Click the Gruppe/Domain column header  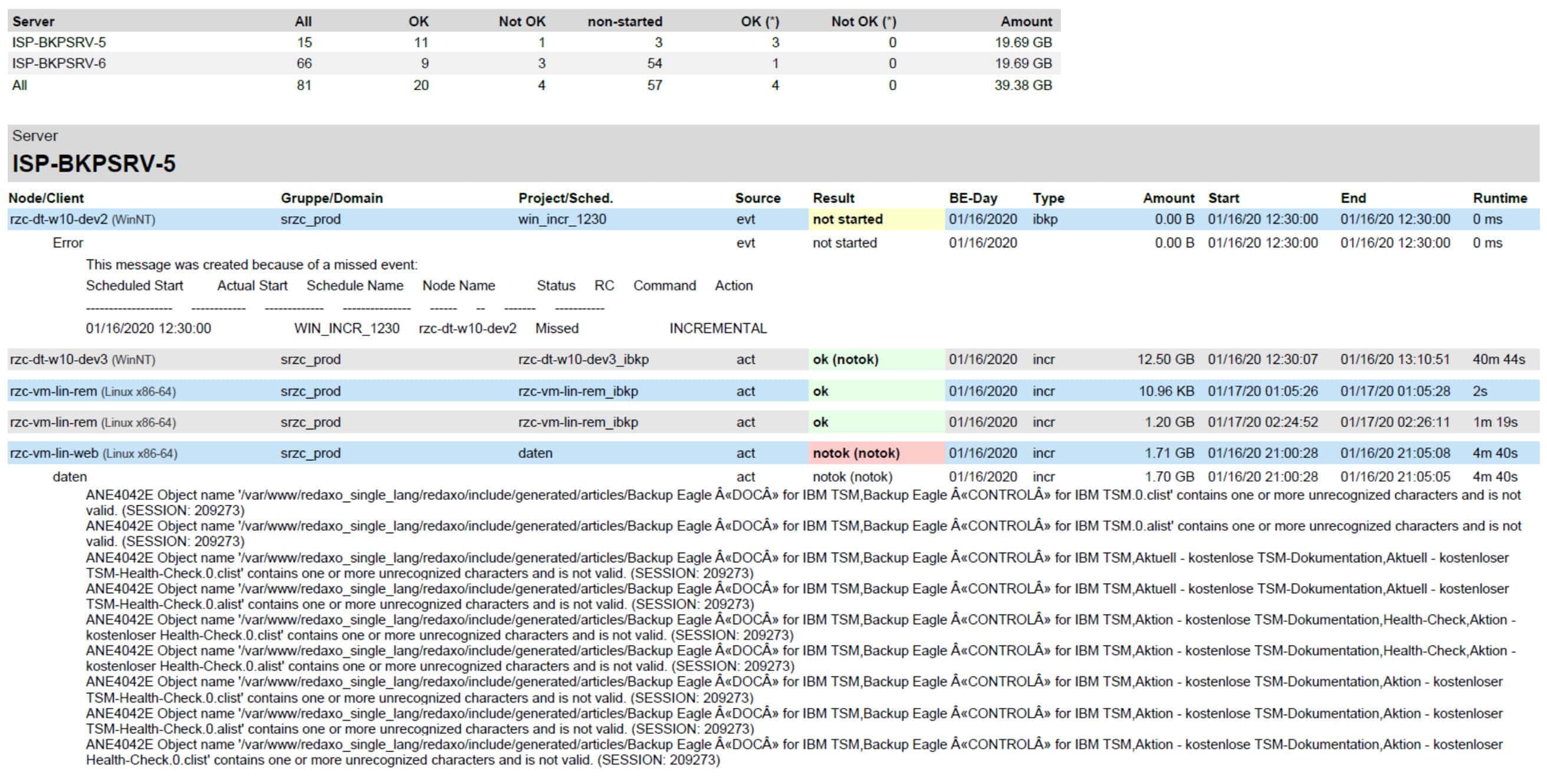pyautogui.click(x=331, y=198)
